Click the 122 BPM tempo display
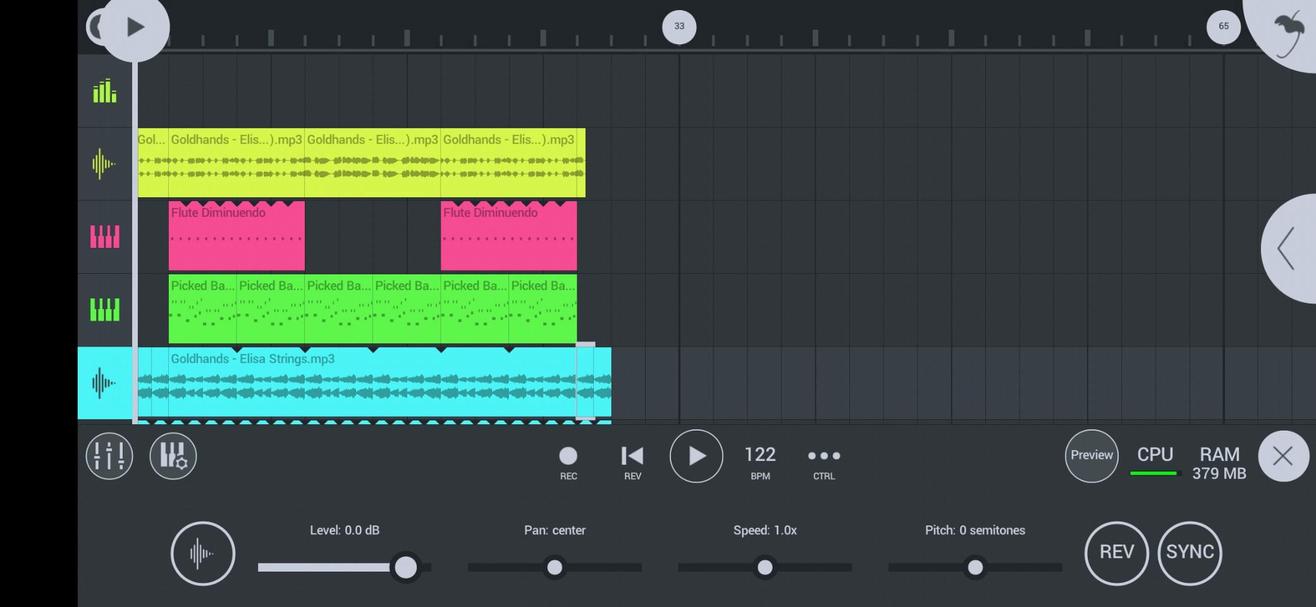The width and height of the screenshot is (1316, 607). [760, 454]
